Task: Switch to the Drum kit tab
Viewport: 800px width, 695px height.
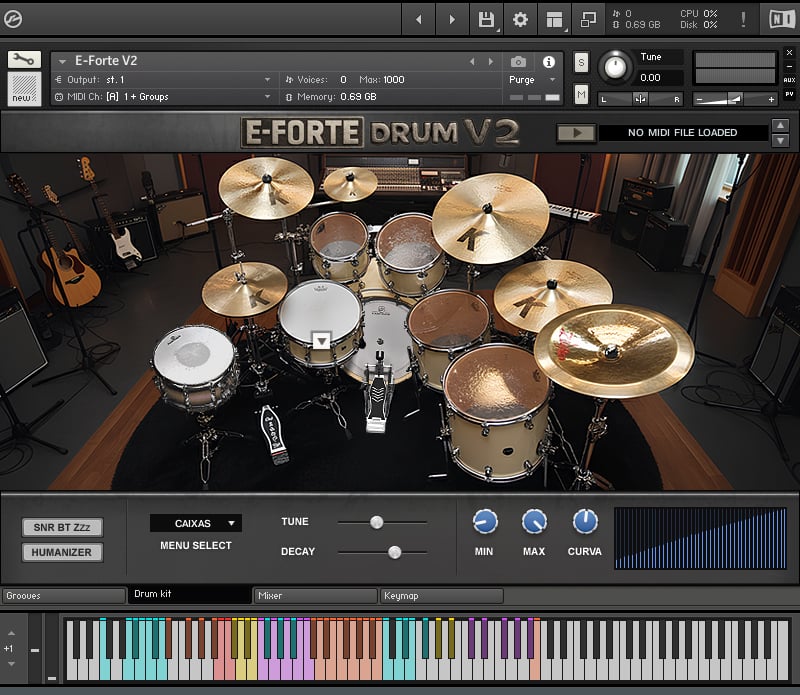Action: [x=189, y=594]
